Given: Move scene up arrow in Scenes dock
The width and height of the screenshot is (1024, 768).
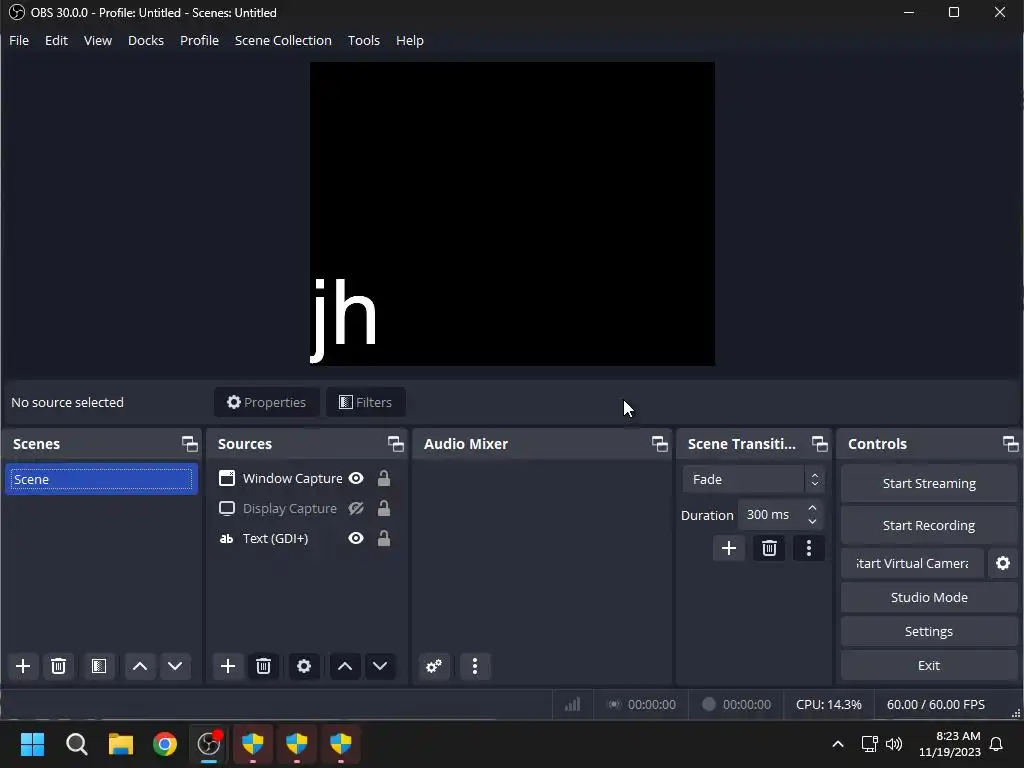Looking at the screenshot, I should pos(140,666).
